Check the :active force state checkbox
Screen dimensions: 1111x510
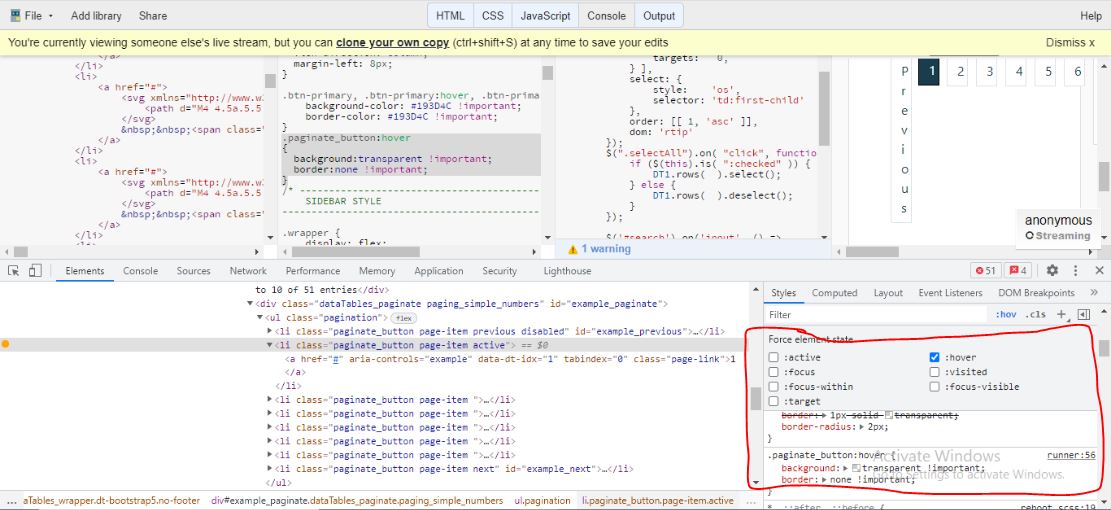[774, 357]
